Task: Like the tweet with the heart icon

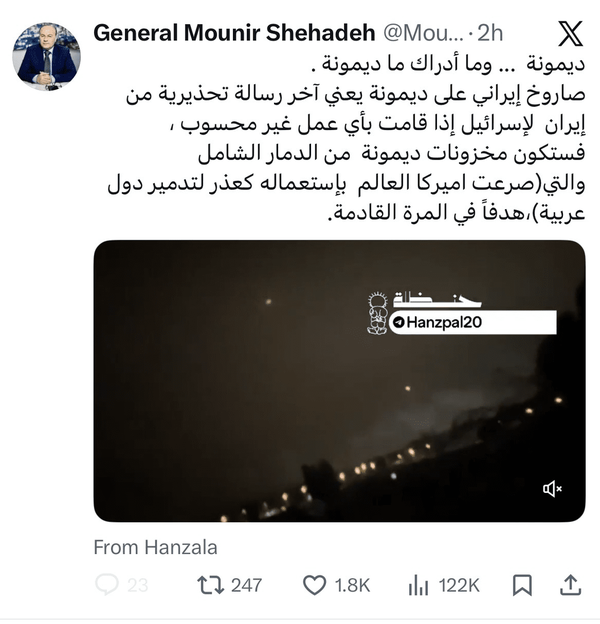Action: tap(314, 584)
